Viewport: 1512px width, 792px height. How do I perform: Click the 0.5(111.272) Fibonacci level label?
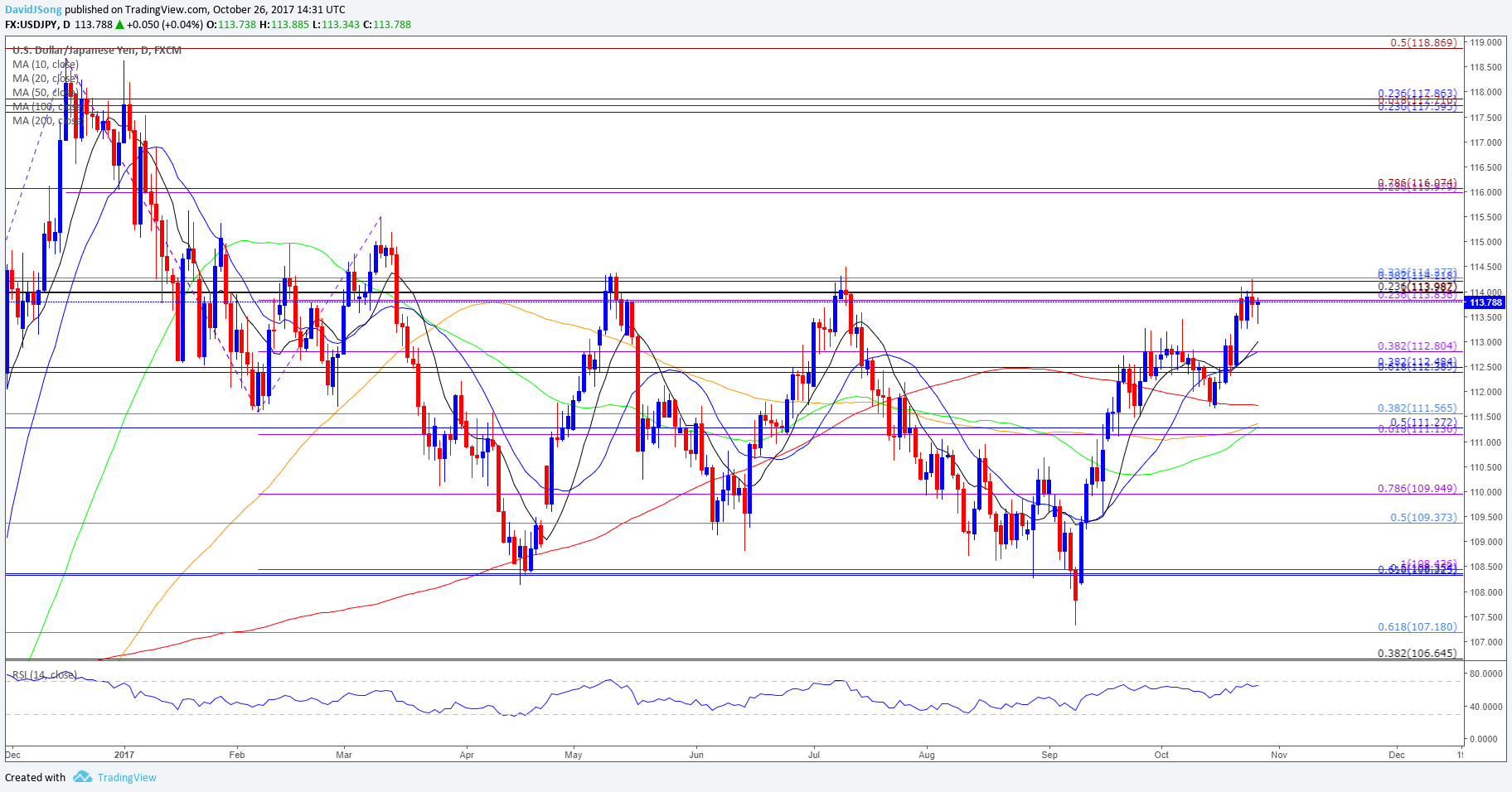(1423, 423)
